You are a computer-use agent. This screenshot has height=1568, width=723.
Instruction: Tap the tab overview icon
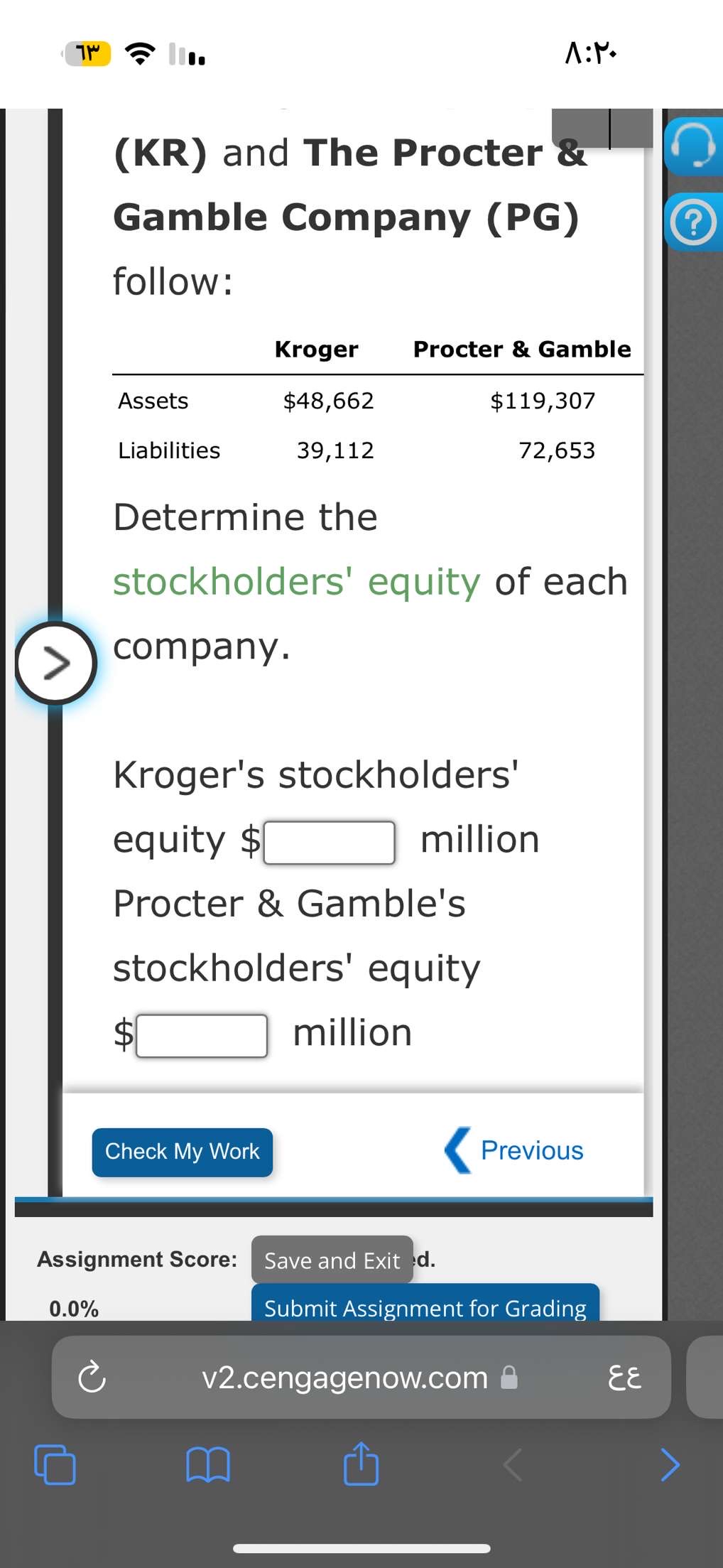tap(54, 1464)
